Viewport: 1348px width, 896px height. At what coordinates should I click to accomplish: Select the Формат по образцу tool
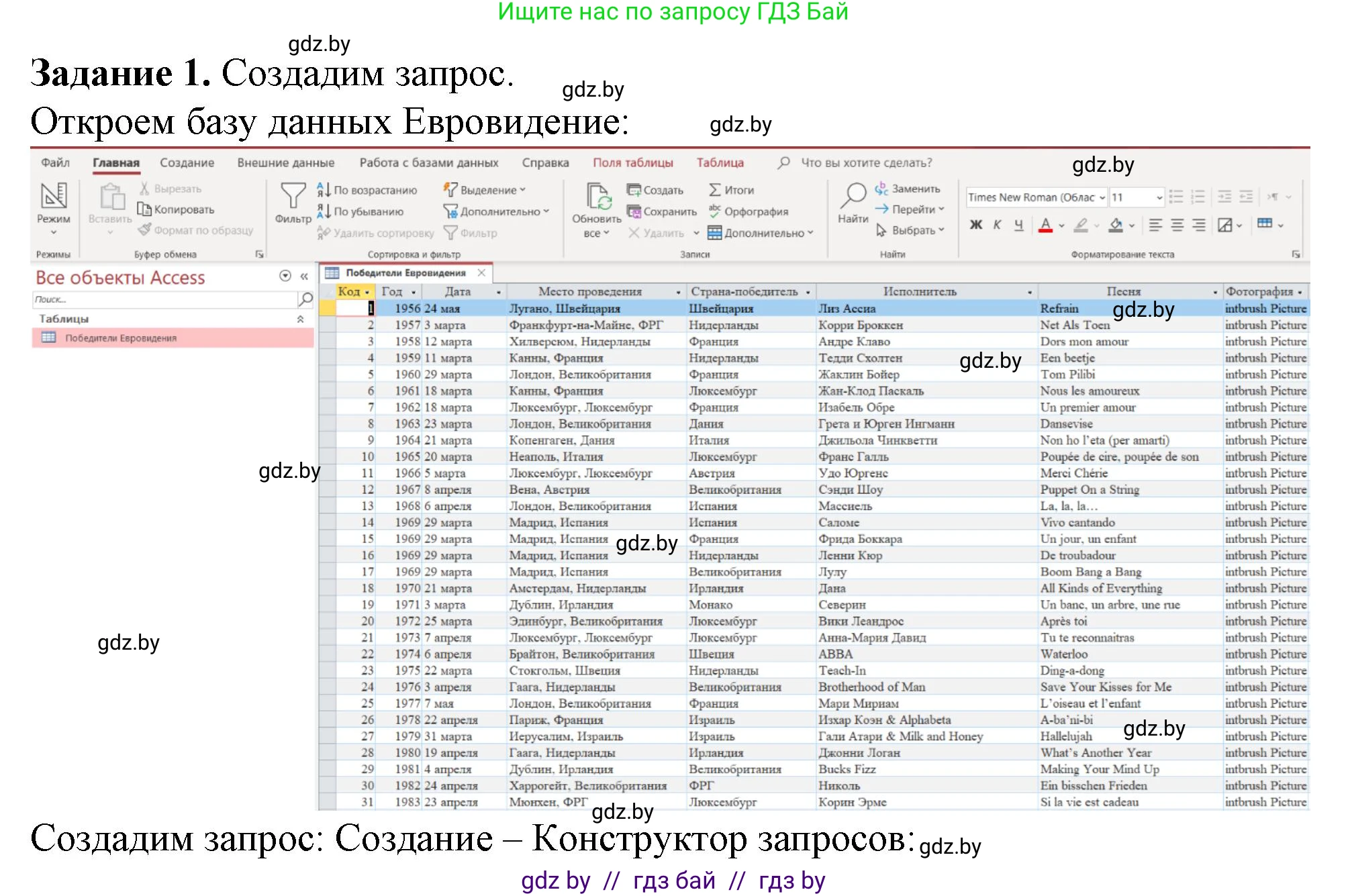(x=196, y=230)
